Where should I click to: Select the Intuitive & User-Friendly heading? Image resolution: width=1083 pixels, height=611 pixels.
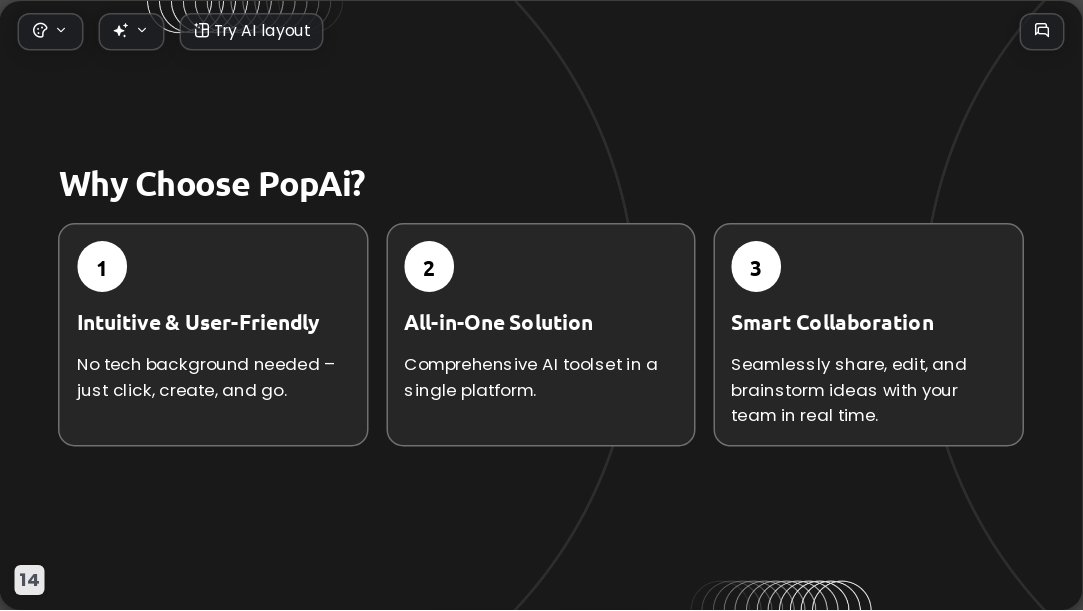(x=198, y=322)
